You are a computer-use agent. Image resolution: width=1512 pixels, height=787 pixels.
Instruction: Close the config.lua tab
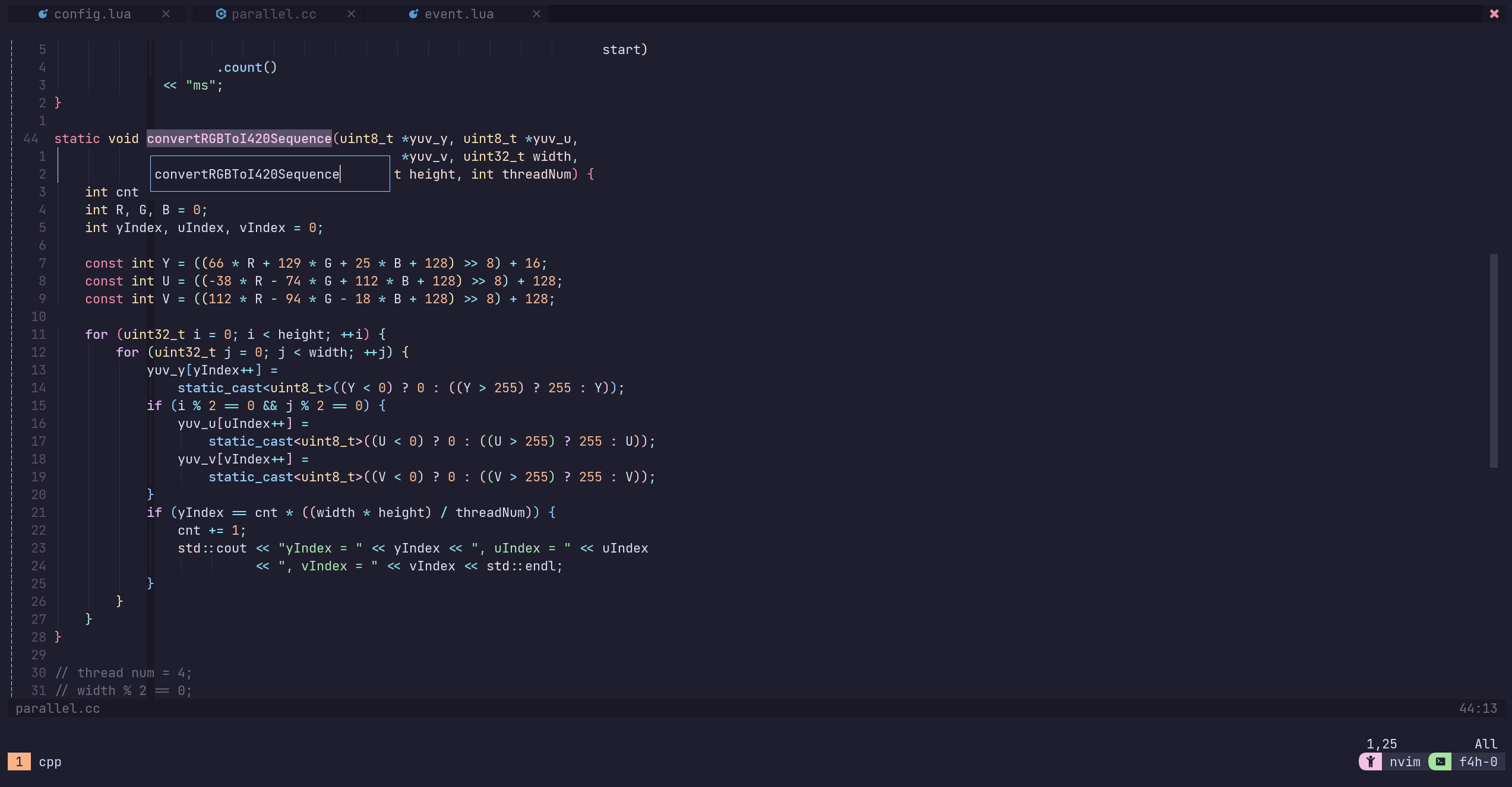[x=166, y=14]
